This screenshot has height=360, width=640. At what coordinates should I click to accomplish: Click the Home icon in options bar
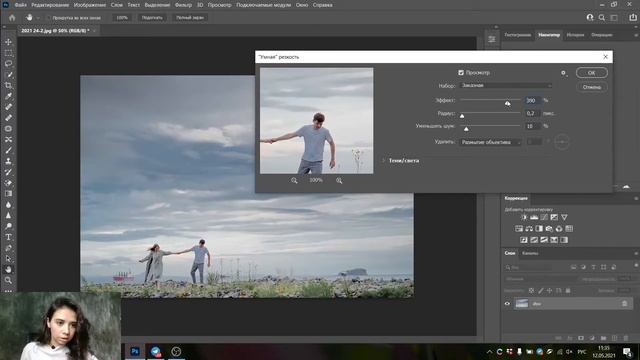tap(12, 18)
